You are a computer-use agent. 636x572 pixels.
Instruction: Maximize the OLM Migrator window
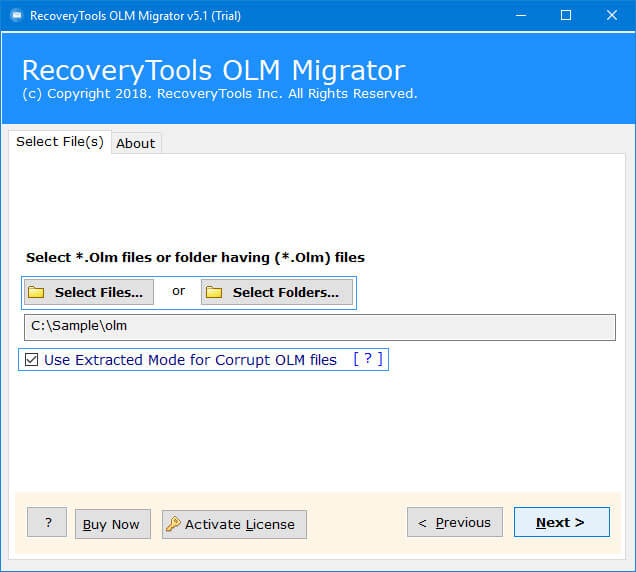click(x=566, y=15)
